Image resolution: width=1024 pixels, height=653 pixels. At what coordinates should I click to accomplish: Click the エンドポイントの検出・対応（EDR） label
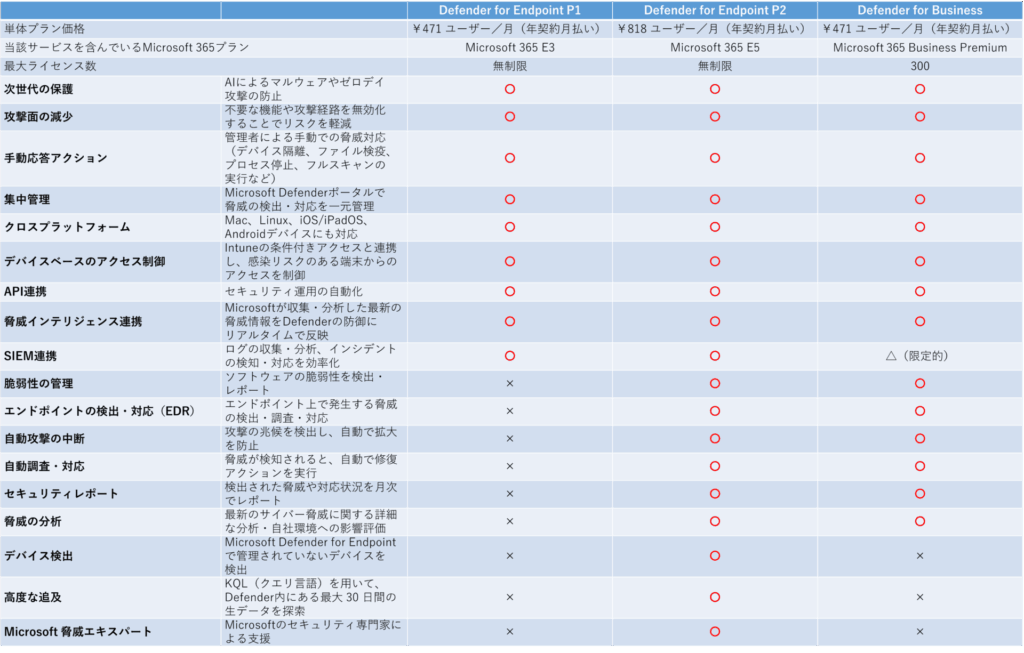point(100,411)
